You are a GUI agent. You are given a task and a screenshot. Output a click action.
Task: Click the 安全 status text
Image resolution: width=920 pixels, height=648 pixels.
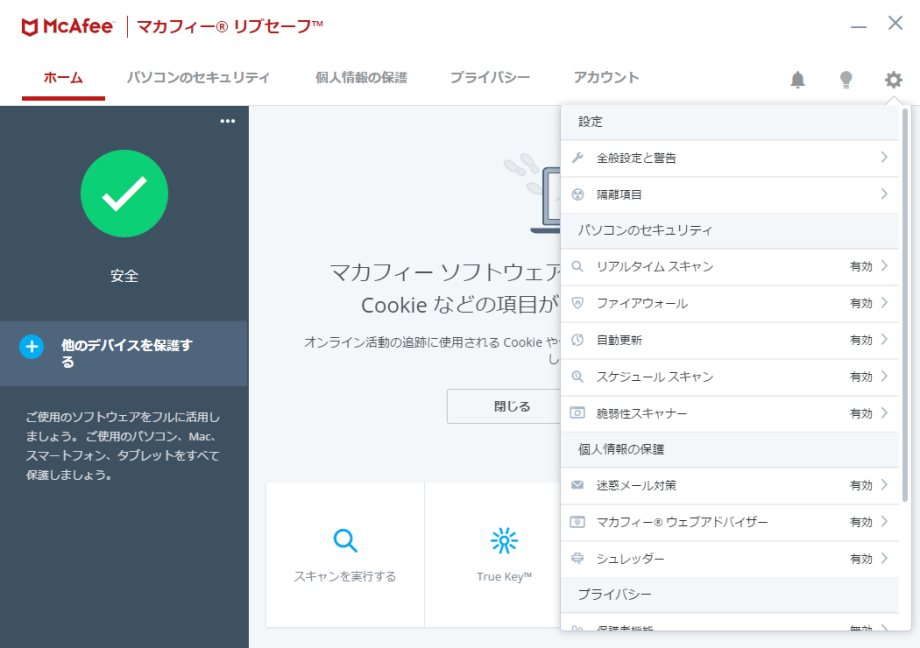[x=124, y=276]
